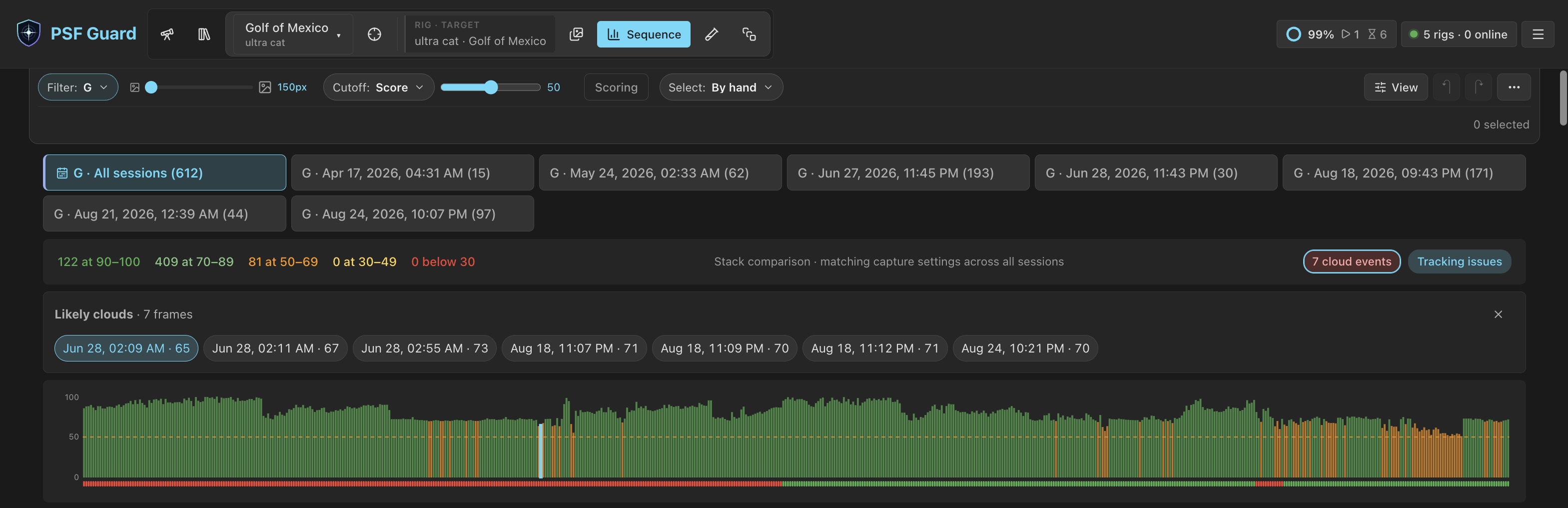Click the 99% progress ring indicator
Viewport: 1568px width, 508px height.
pyautogui.click(x=1294, y=34)
